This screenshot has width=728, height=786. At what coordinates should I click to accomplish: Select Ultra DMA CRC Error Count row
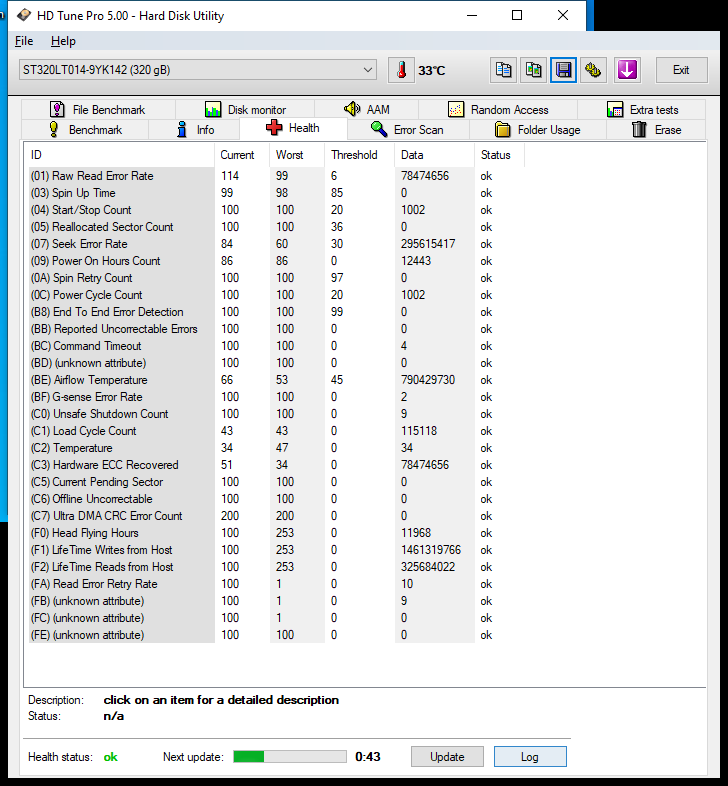pos(277,516)
